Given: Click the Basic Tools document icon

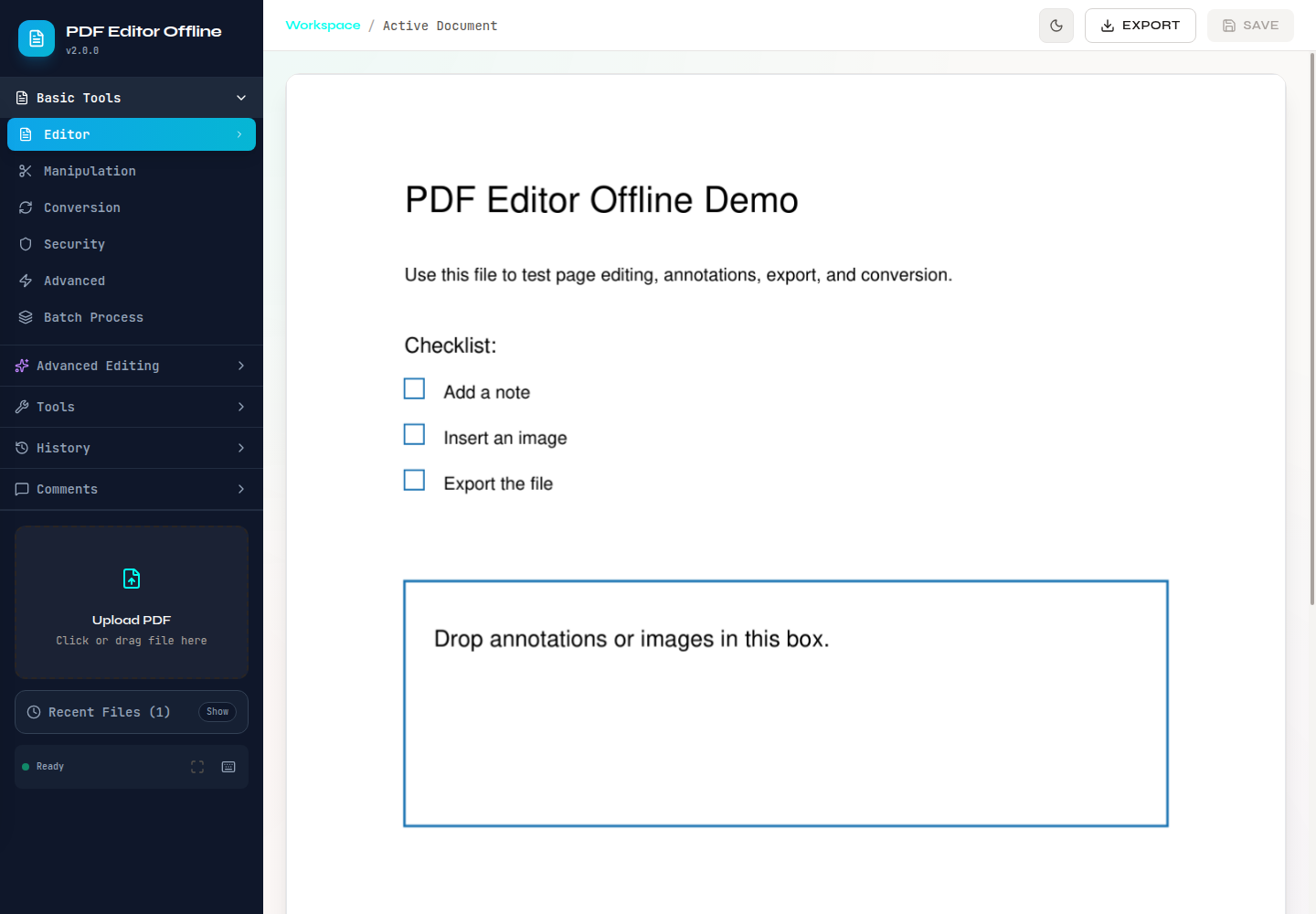Looking at the screenshot, I should pyautogui.click(x=22, y=98).
